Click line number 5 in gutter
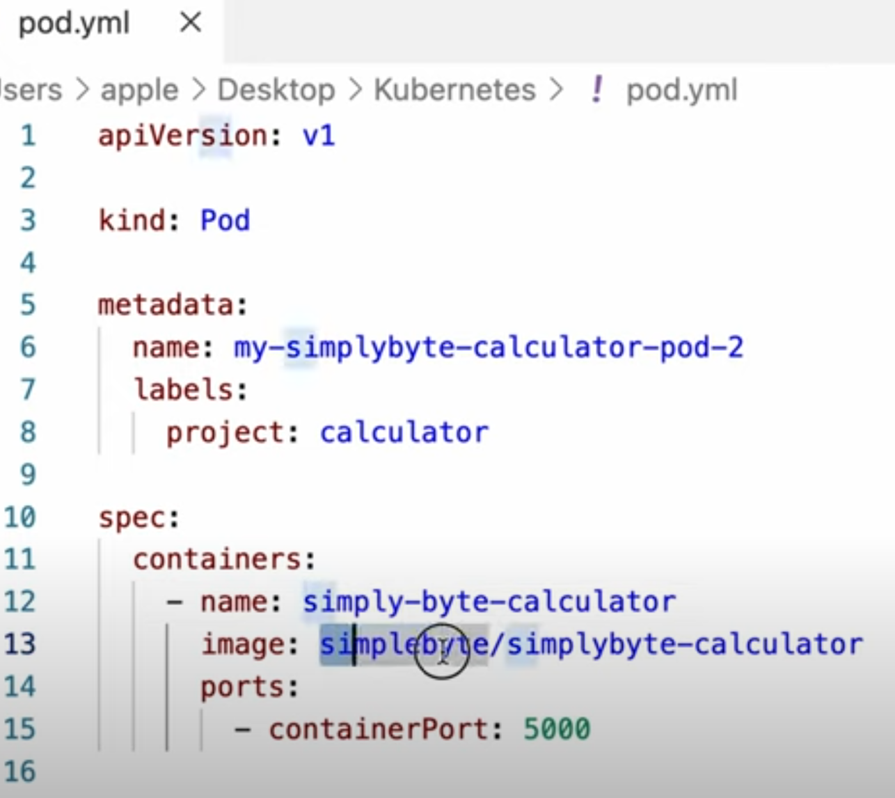The width and height of the screenshot is (895, 798). (26, 305)
